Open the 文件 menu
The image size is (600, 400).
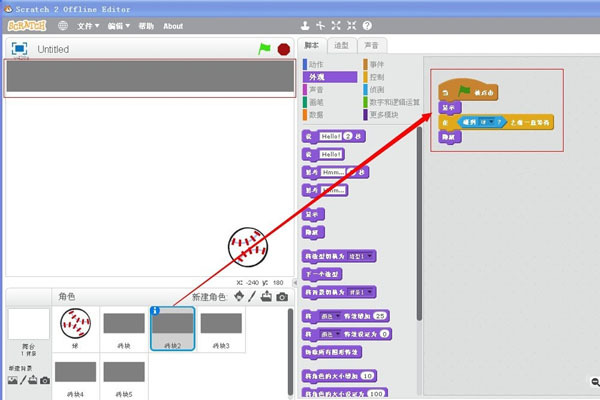click(88, 26)
